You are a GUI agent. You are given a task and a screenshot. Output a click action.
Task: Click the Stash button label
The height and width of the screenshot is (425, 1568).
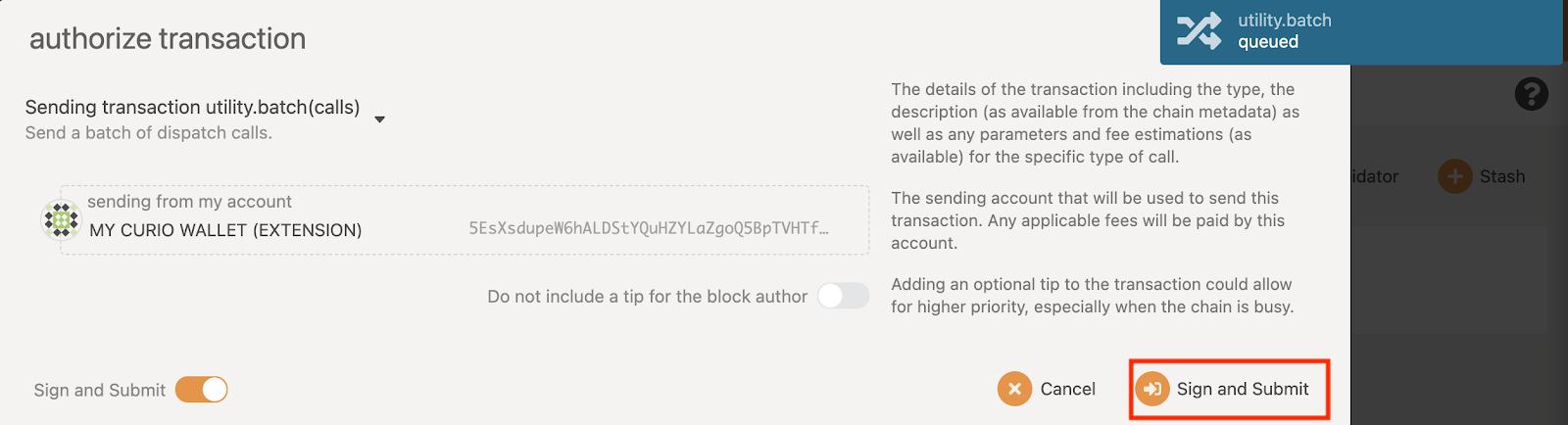pos(1502,176)
